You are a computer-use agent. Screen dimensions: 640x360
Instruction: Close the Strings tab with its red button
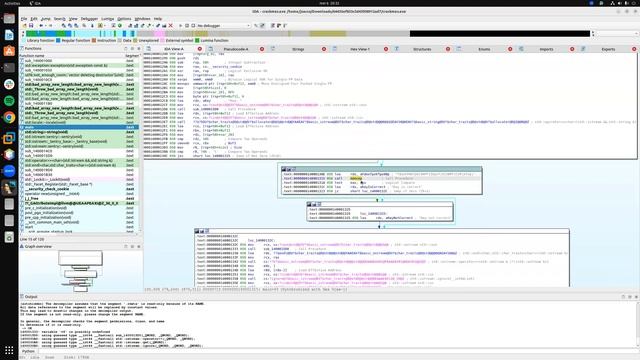(324, 49)
